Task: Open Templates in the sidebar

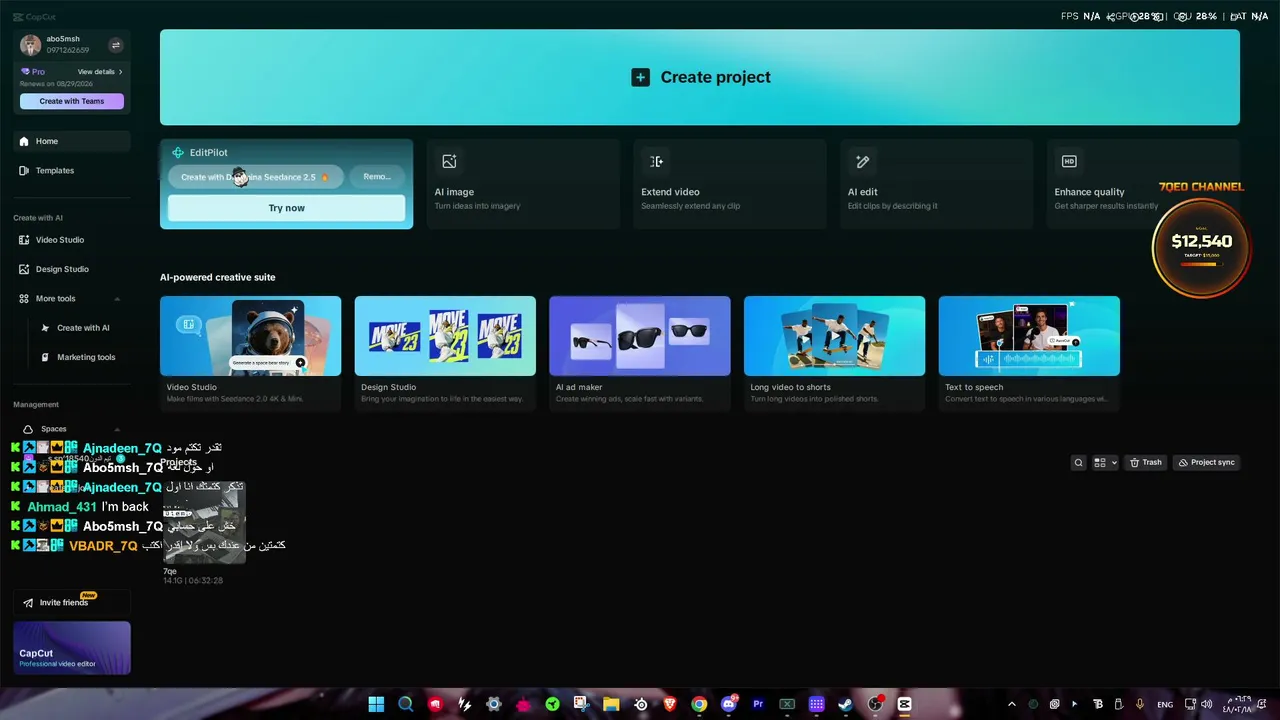Action: tap(72, 170)
